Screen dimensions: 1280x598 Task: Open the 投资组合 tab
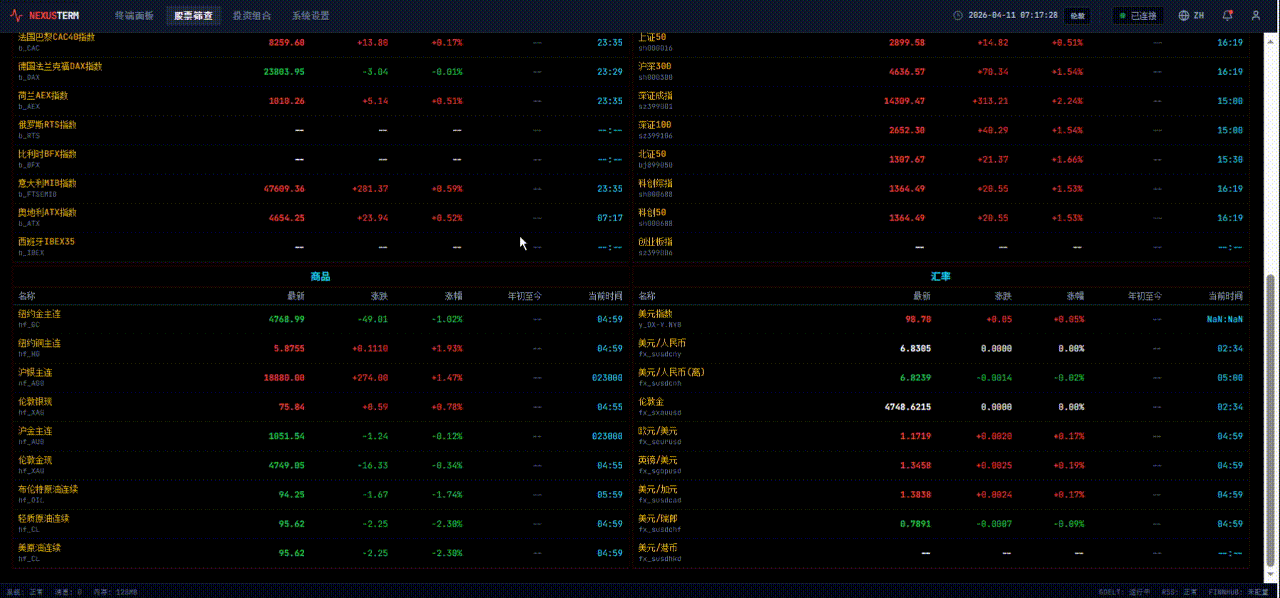[x=251, y=16]
